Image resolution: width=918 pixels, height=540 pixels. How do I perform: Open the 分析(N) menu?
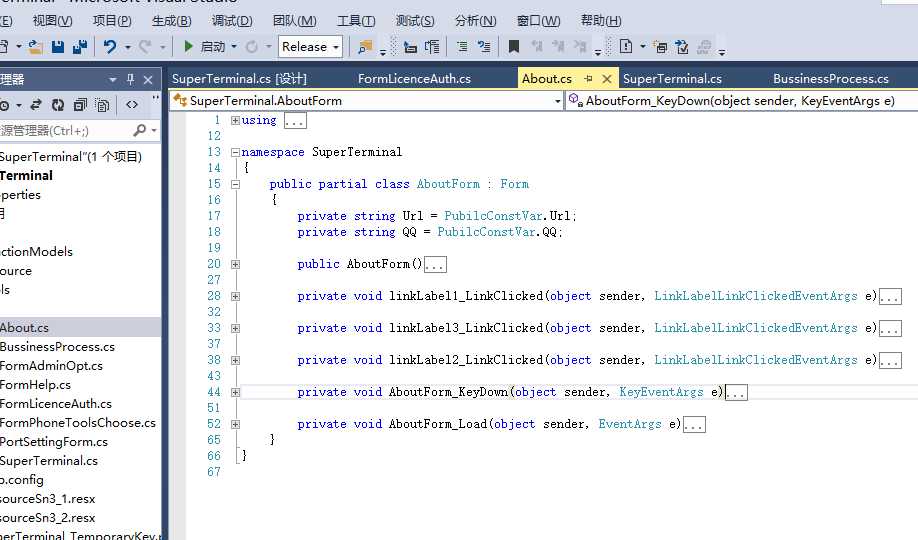pos(475,21)
